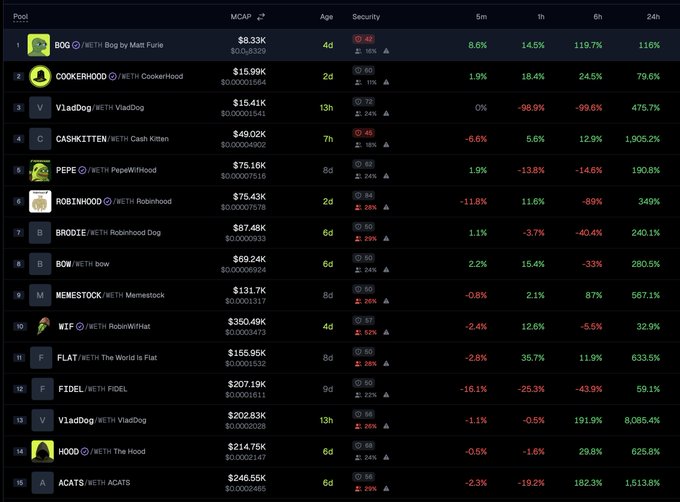Image resolution: width=680 pixels, height=502 pixels.
Task: Click the -89% 6h change for ROBINHOOD
Action: pos(592,202)
